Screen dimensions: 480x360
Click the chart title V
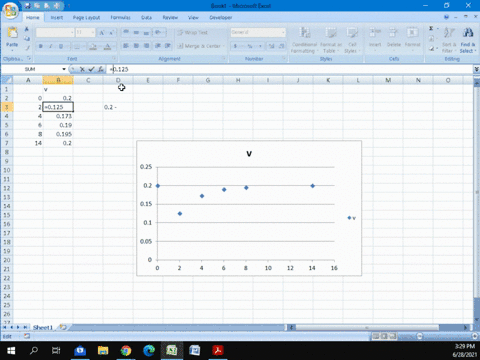[x=249, y=154]
